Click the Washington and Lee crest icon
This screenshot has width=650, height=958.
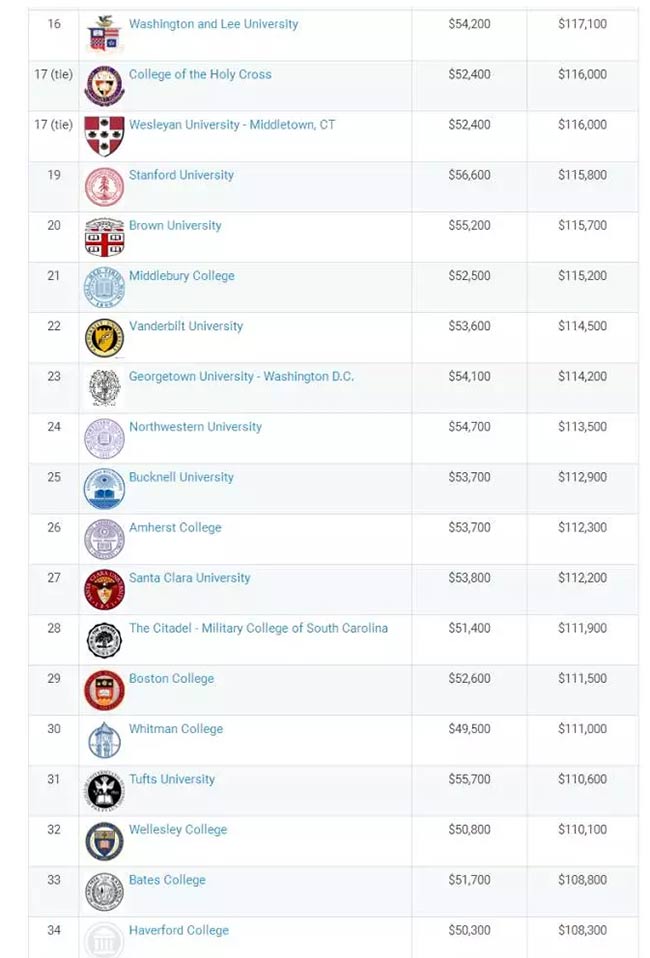coord(104,35)
